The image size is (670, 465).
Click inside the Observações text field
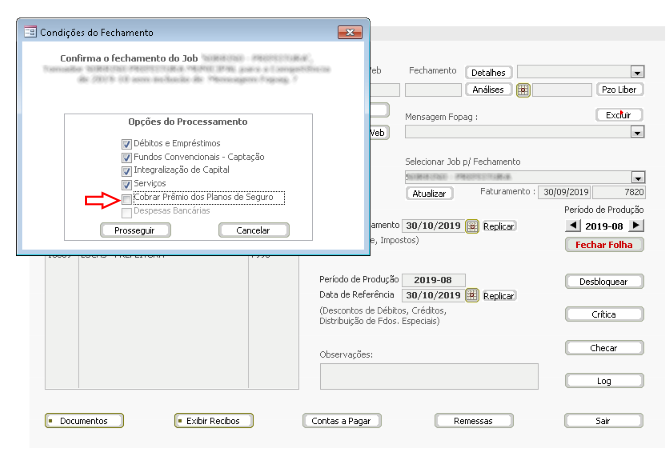pyautogui.click(x=428, y=376)
